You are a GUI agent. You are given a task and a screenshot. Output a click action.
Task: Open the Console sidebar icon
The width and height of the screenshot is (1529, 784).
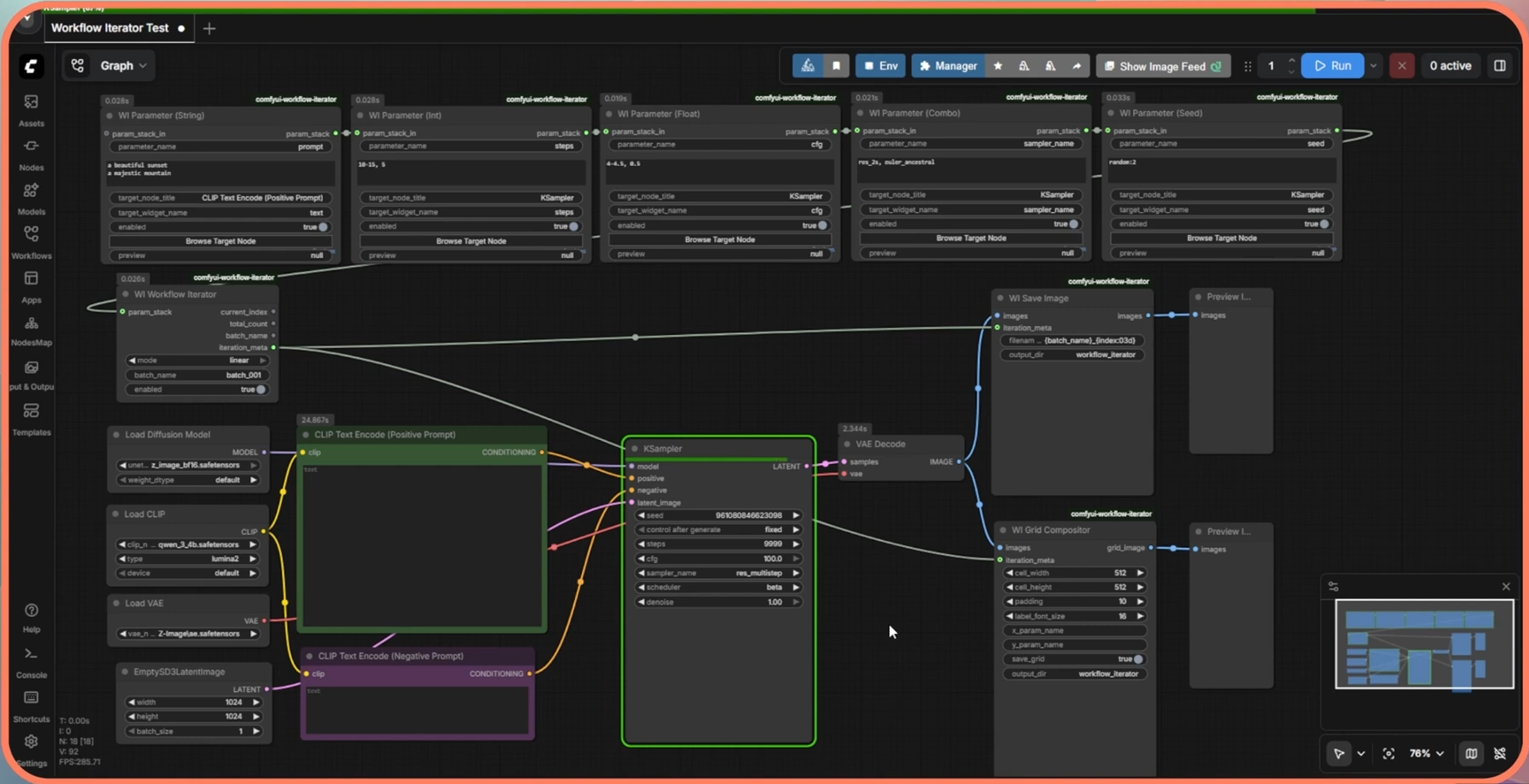31,662
